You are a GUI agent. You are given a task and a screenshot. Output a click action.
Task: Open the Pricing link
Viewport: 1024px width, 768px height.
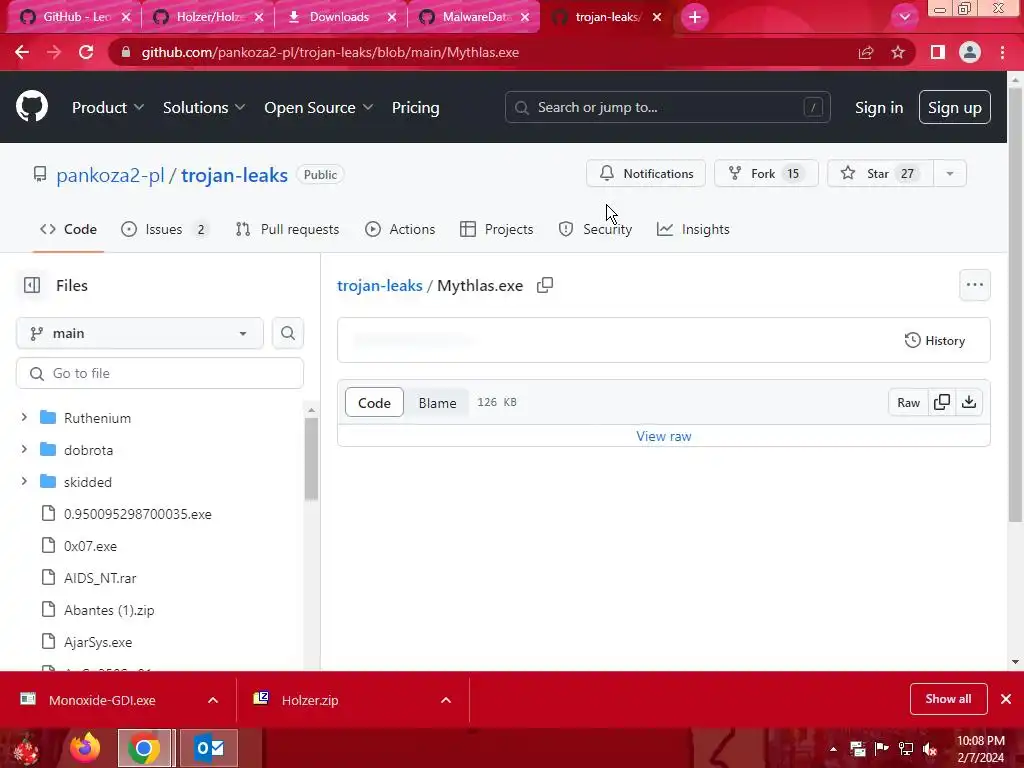pos(415,108)
